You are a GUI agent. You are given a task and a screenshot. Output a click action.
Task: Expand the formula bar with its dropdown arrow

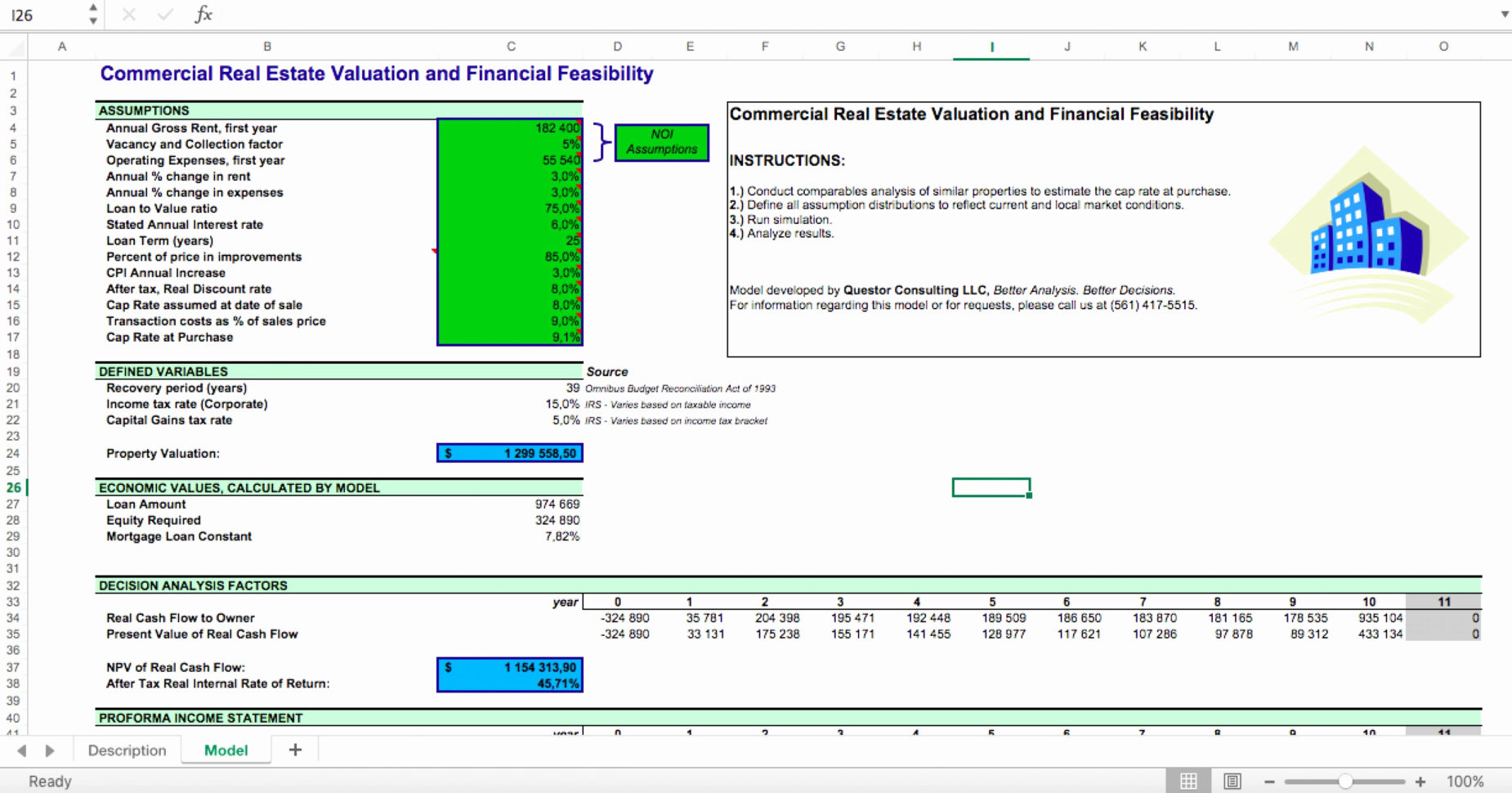[1504, 14]
